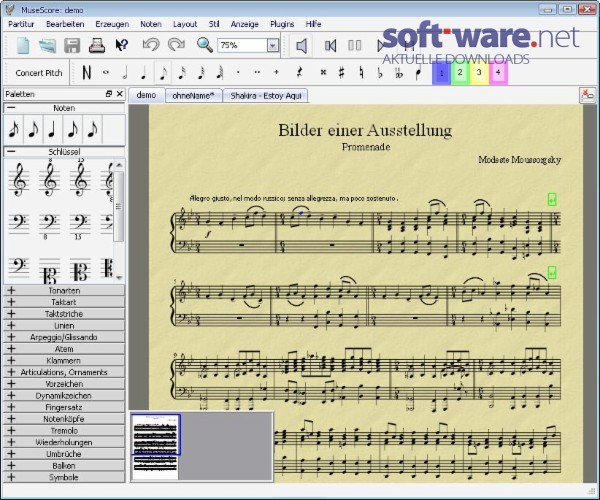Screen dimensions: 600x500
Task: Apply a natural accidental
Action: 361,72
